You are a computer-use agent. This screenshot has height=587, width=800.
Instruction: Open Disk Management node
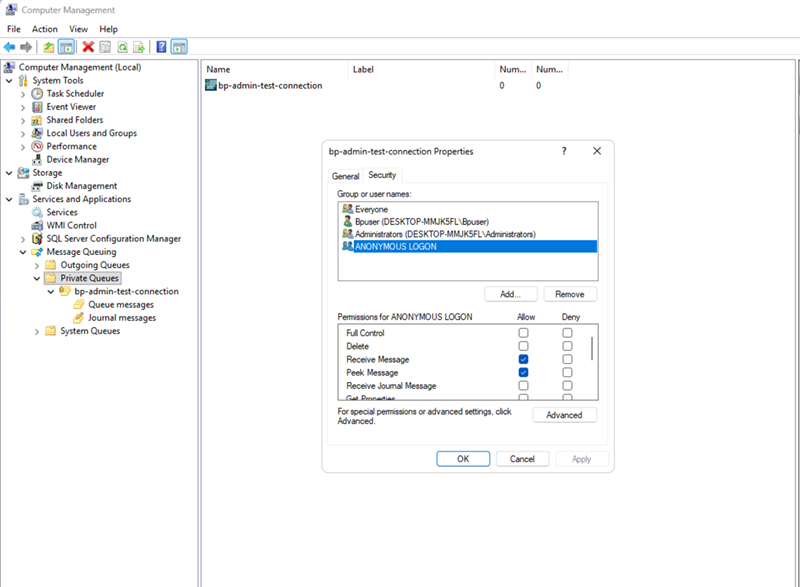(81, 186)
